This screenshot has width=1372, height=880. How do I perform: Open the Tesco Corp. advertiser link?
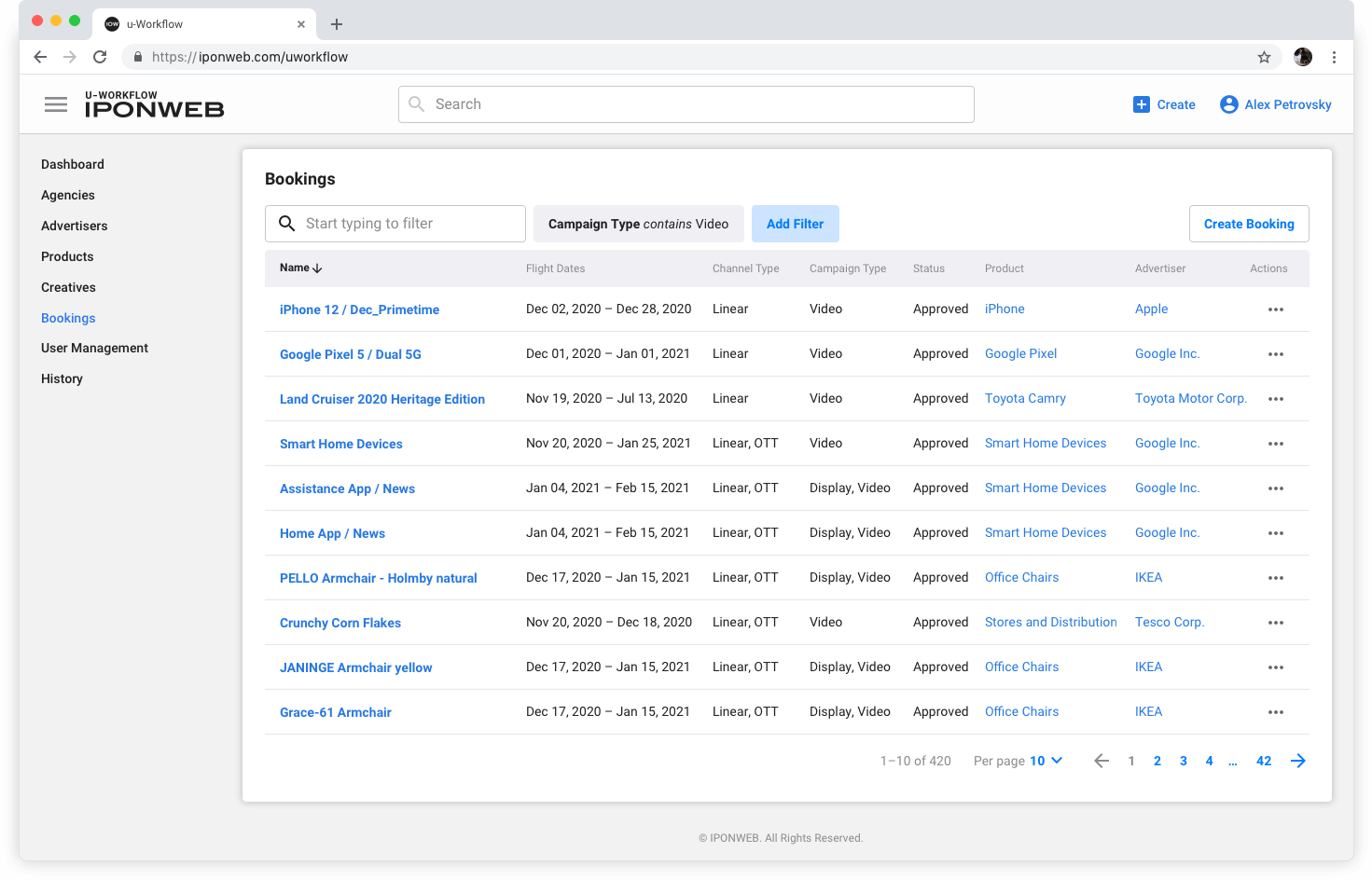pos(1170,622)
